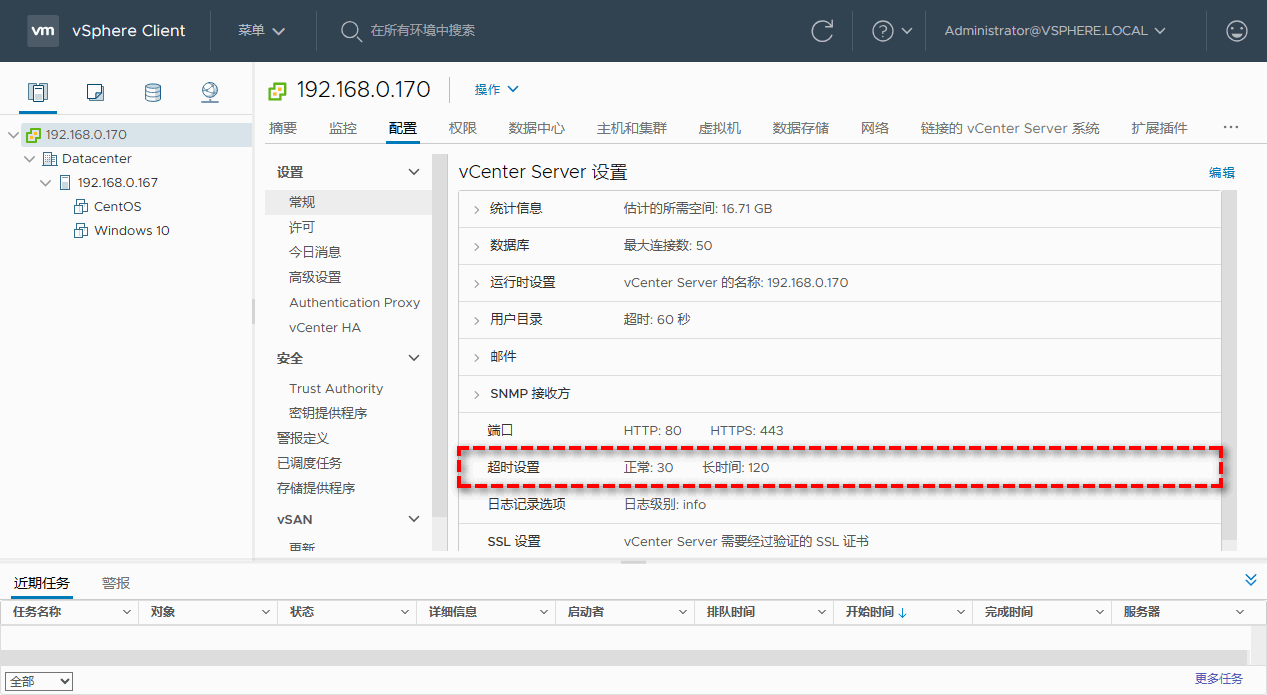The width and height of the screenshot is (1267, 695).
Task: Expand the 统计信息 settings row
Action: [x=477, y=210]
